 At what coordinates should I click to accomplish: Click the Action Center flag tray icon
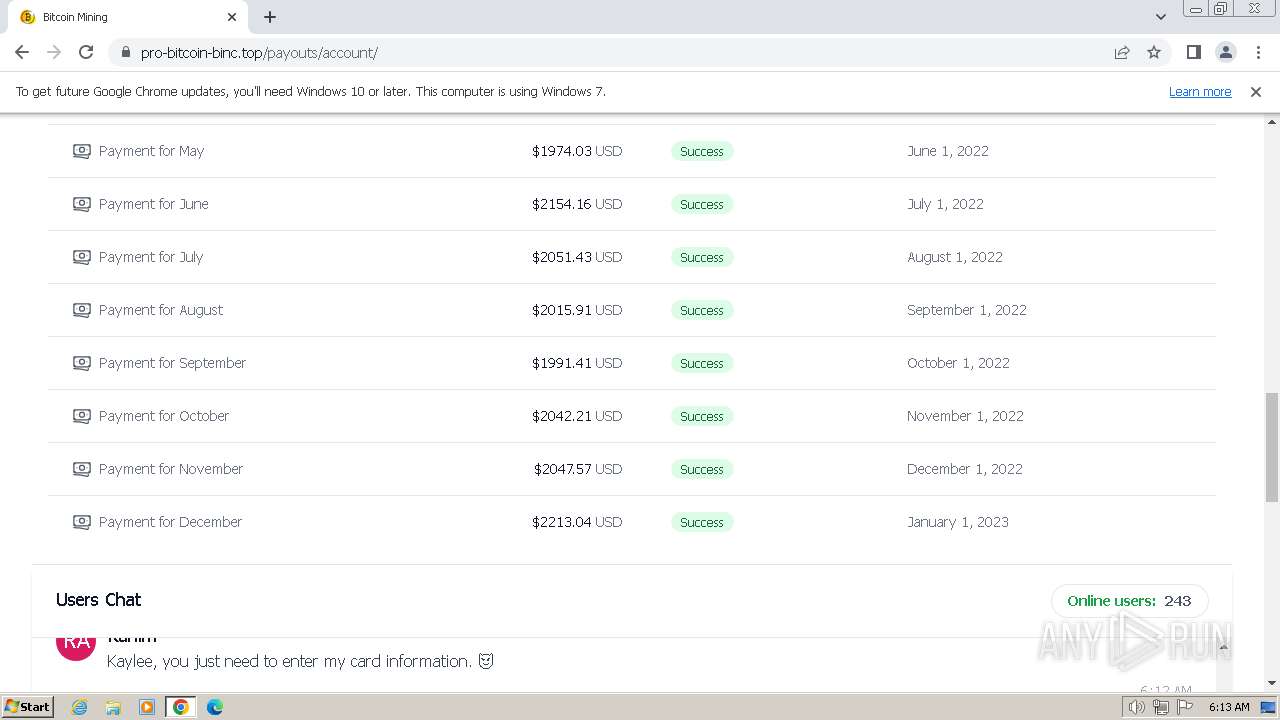click(1185, 707)
